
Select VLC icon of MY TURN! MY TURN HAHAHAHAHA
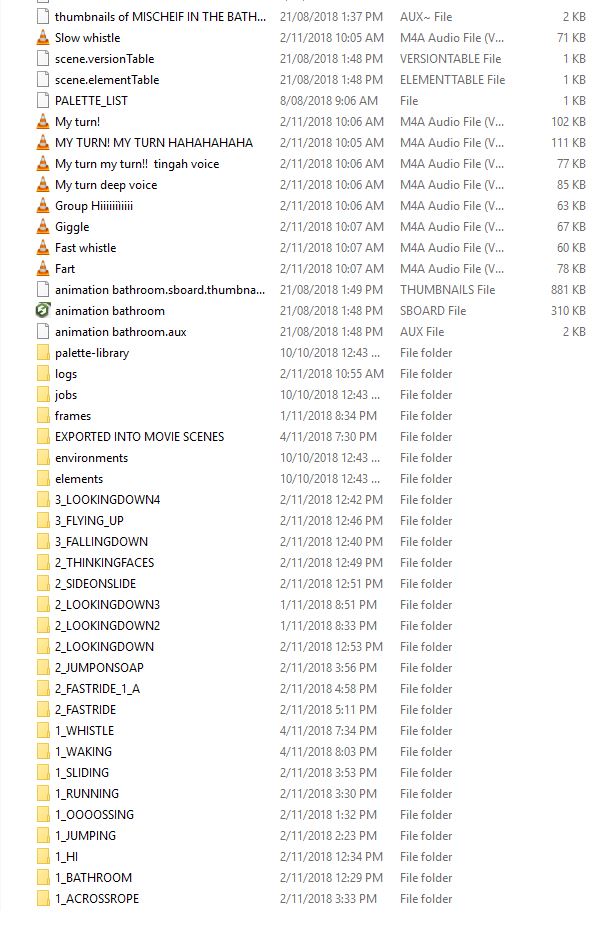(x=43, y=143)
